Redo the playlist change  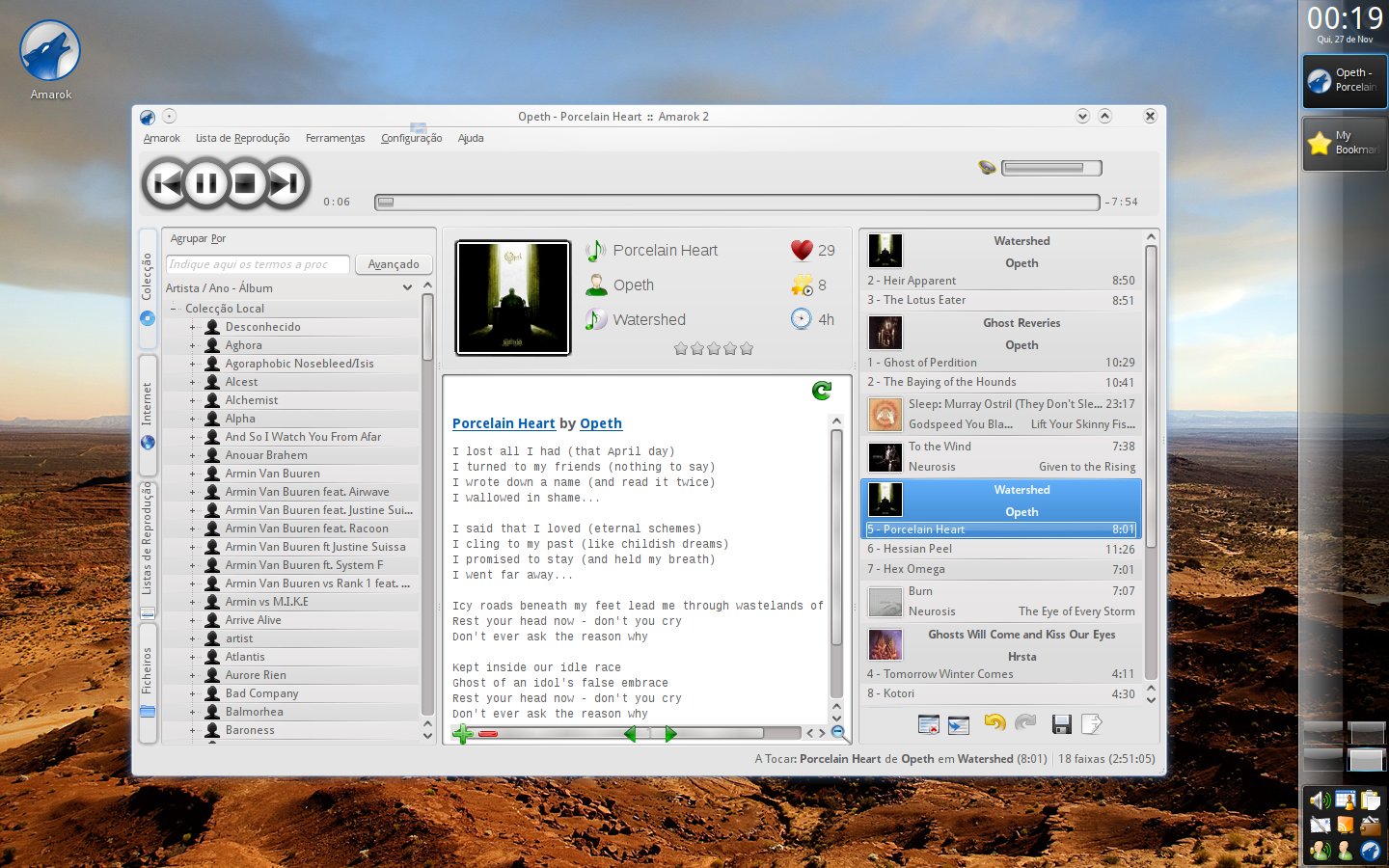pos(1025,722)
